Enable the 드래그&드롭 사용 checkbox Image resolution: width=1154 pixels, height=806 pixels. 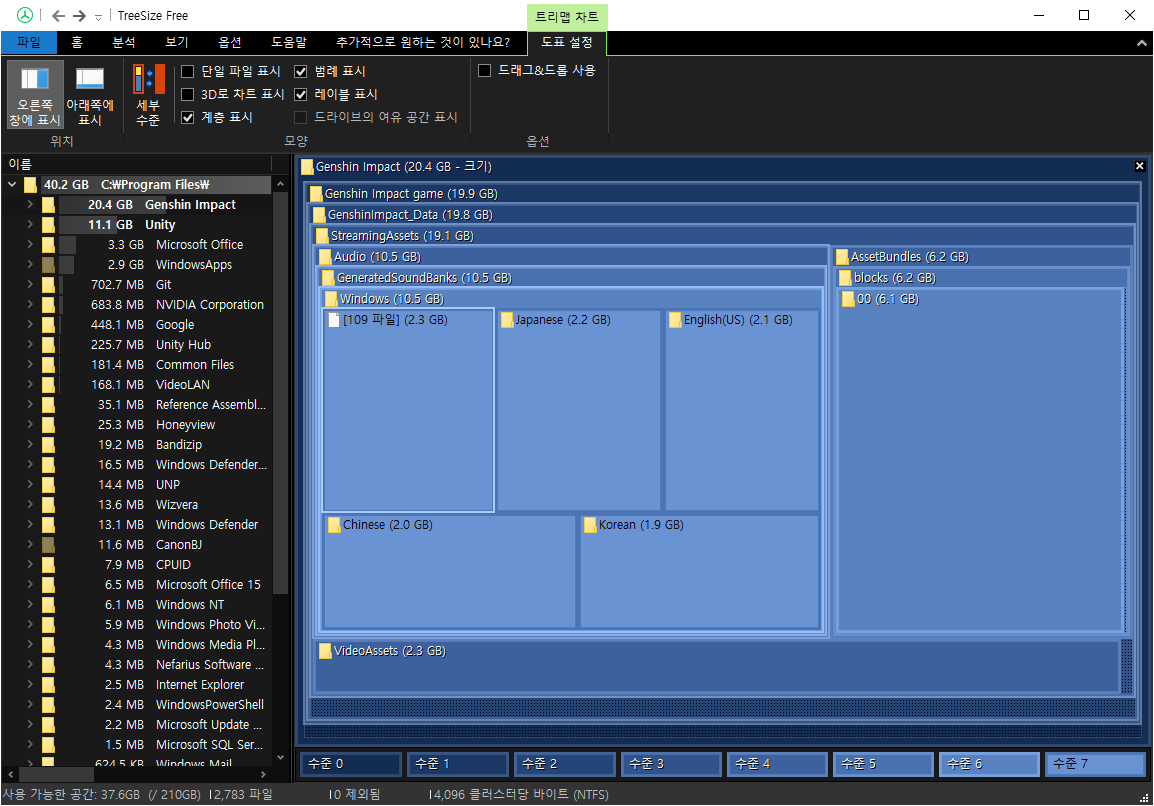coord(484,71)
